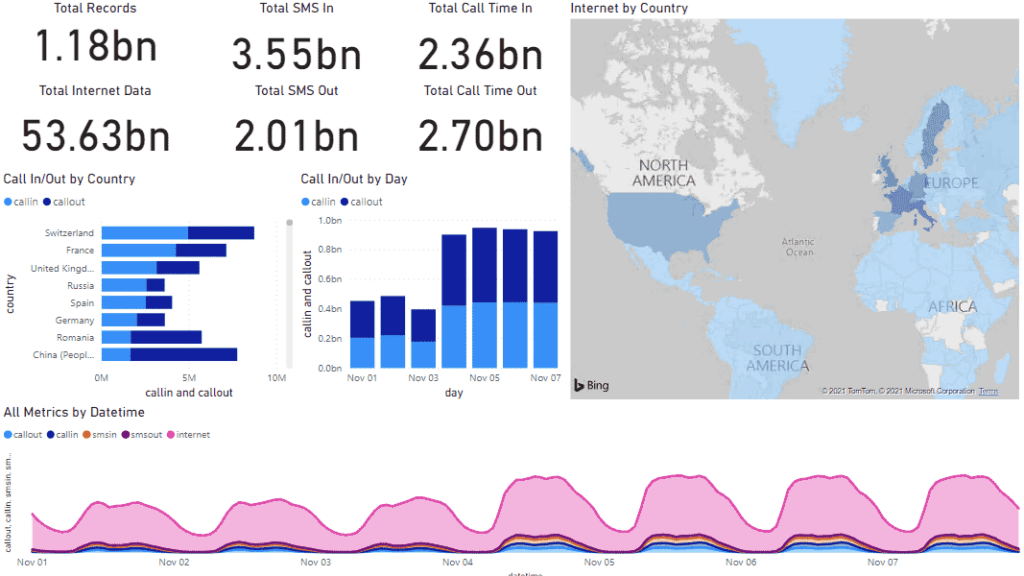
Task: Select the Nov 05 stacked column
Action: (485, 298)
